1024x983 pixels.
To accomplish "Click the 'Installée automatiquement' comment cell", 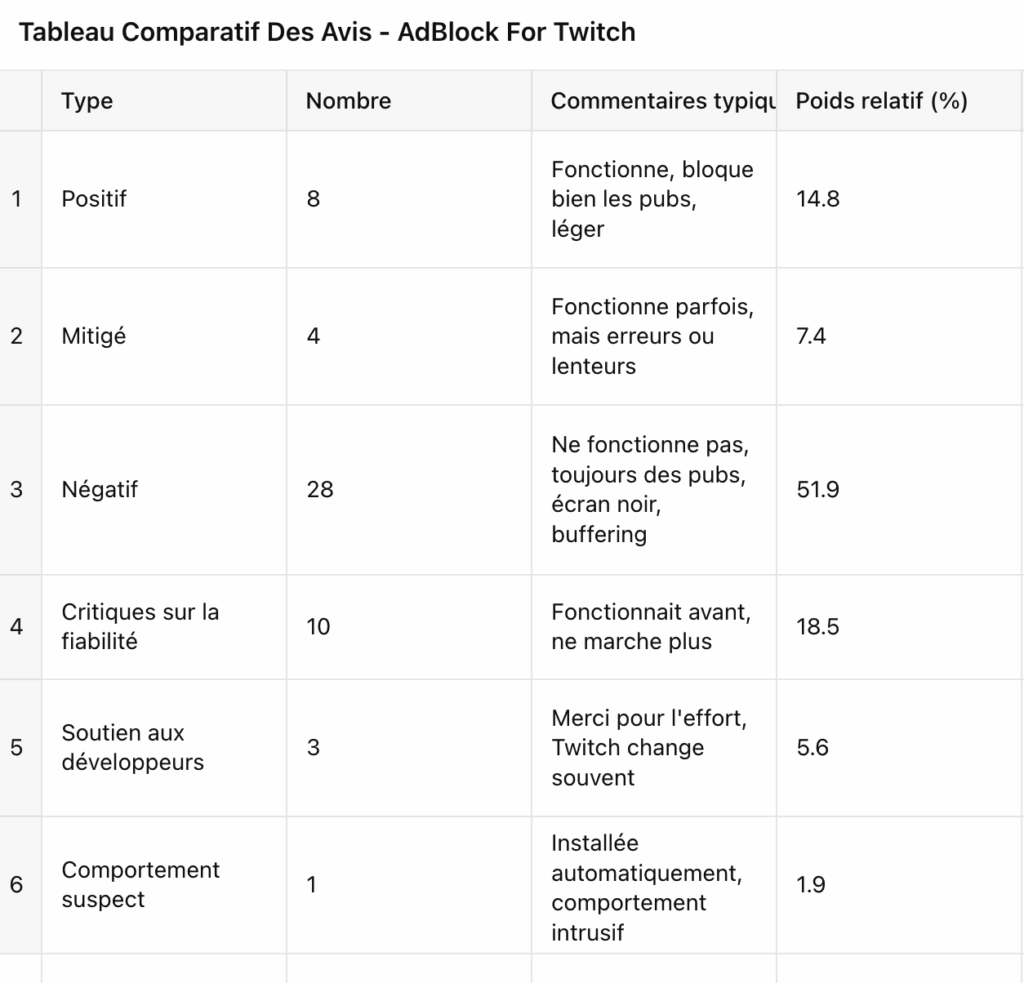I will pyautogui.click(x=654, y=885).
